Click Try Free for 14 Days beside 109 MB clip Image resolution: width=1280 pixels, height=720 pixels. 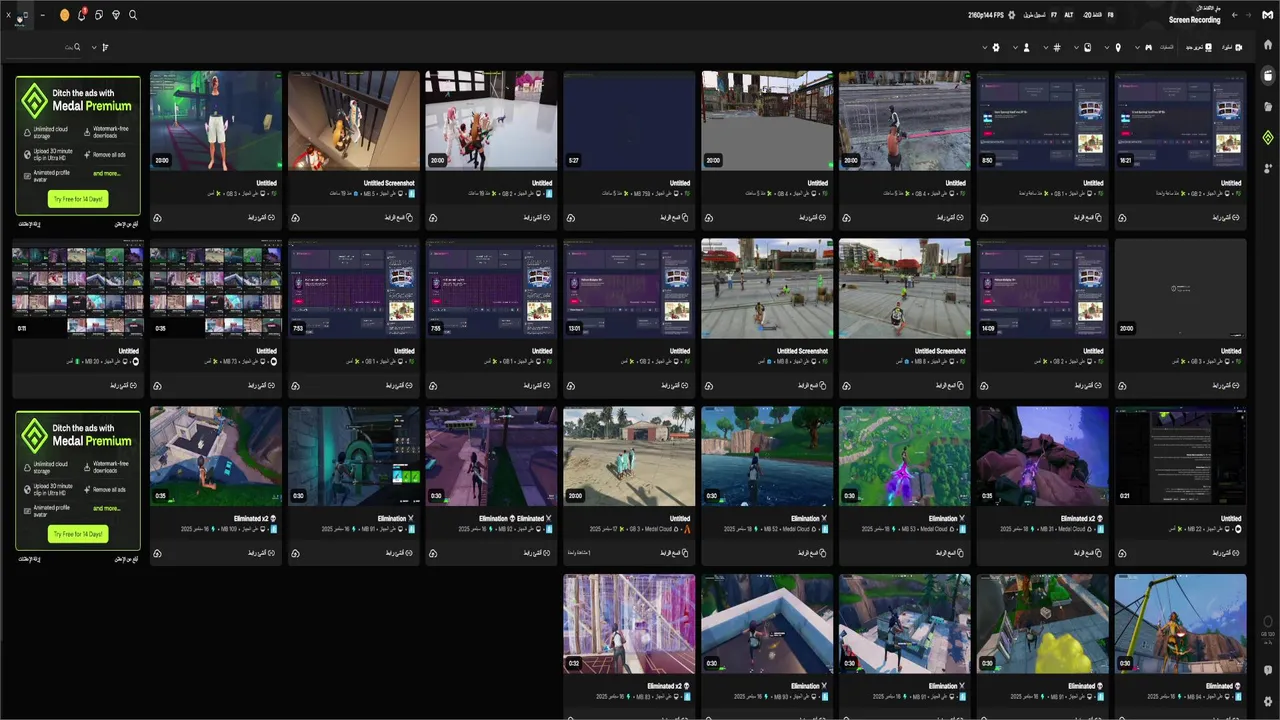(77, 534)
